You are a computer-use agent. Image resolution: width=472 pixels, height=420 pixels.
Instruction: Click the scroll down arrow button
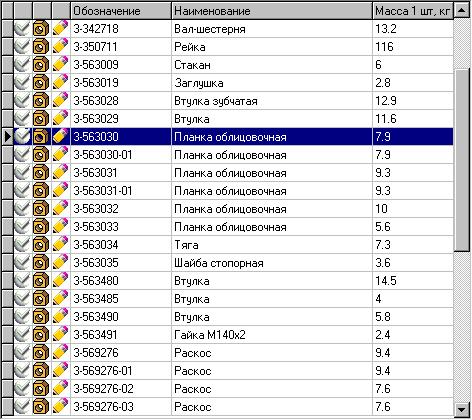pyautogui.click(x=462, y=409)
